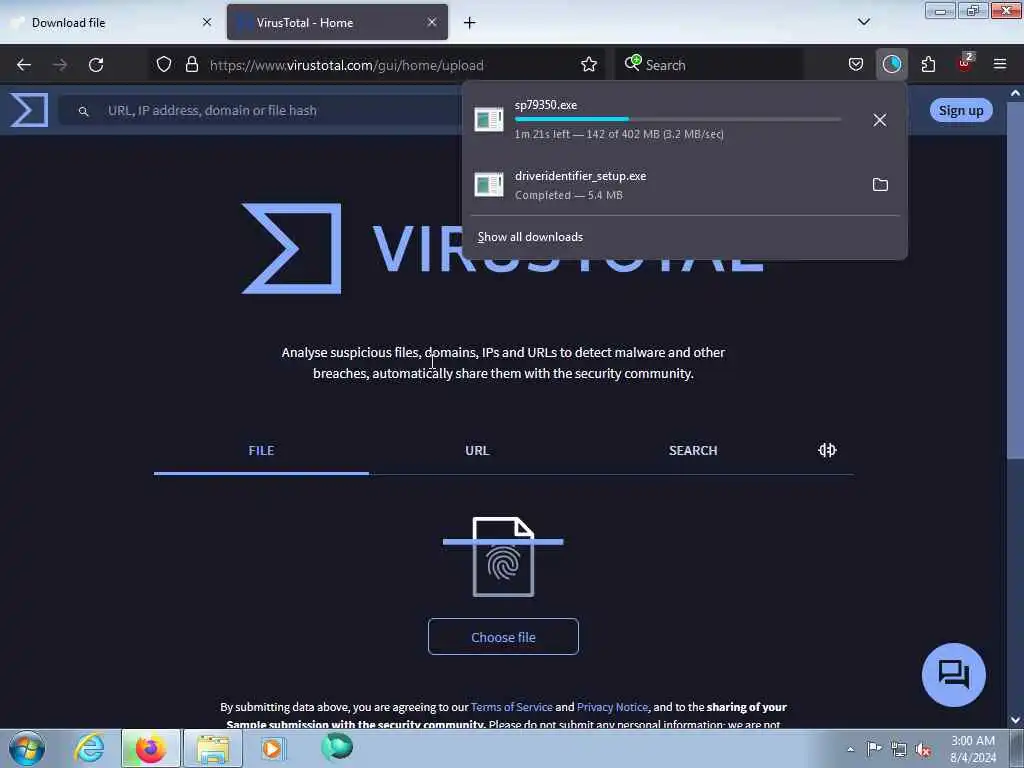Click the network tray icon
The height and width of the screenshot is (768, 1024).
pos(899,749)
